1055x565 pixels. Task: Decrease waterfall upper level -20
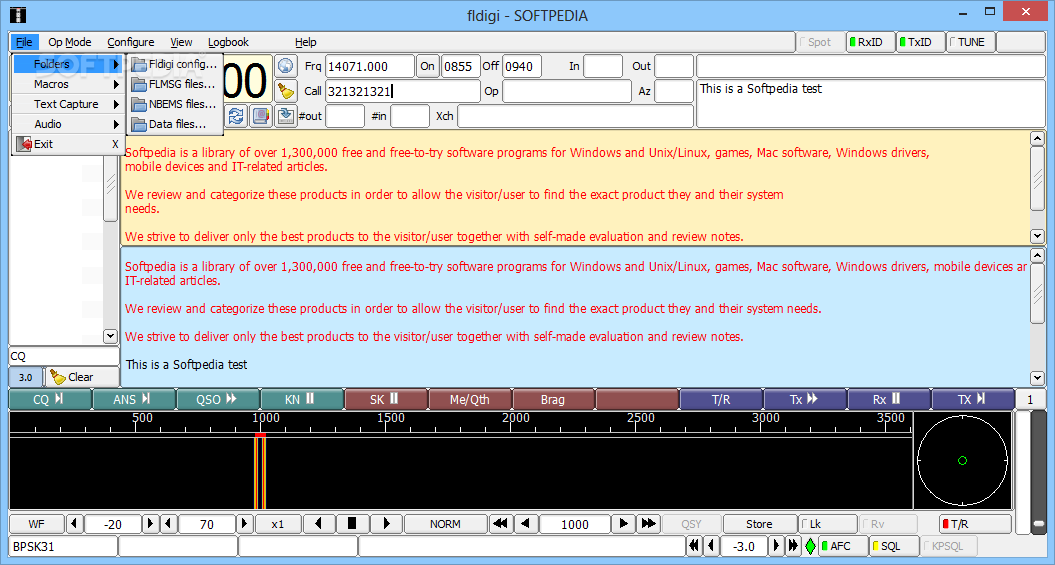[75, 523]
